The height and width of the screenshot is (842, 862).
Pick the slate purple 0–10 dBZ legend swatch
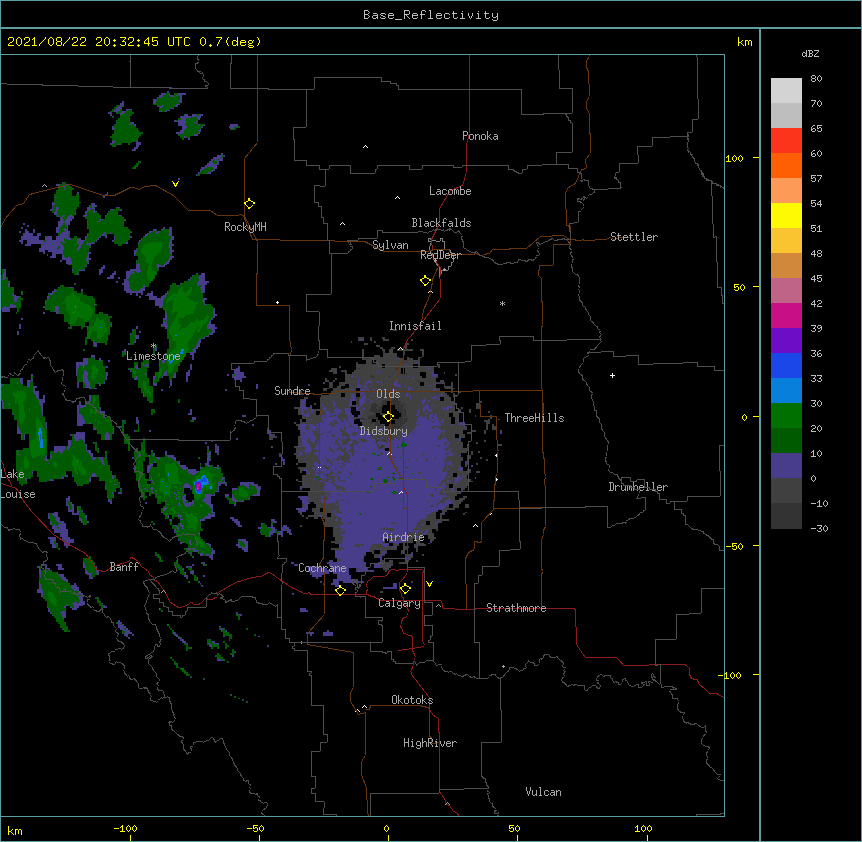(786, 466)
